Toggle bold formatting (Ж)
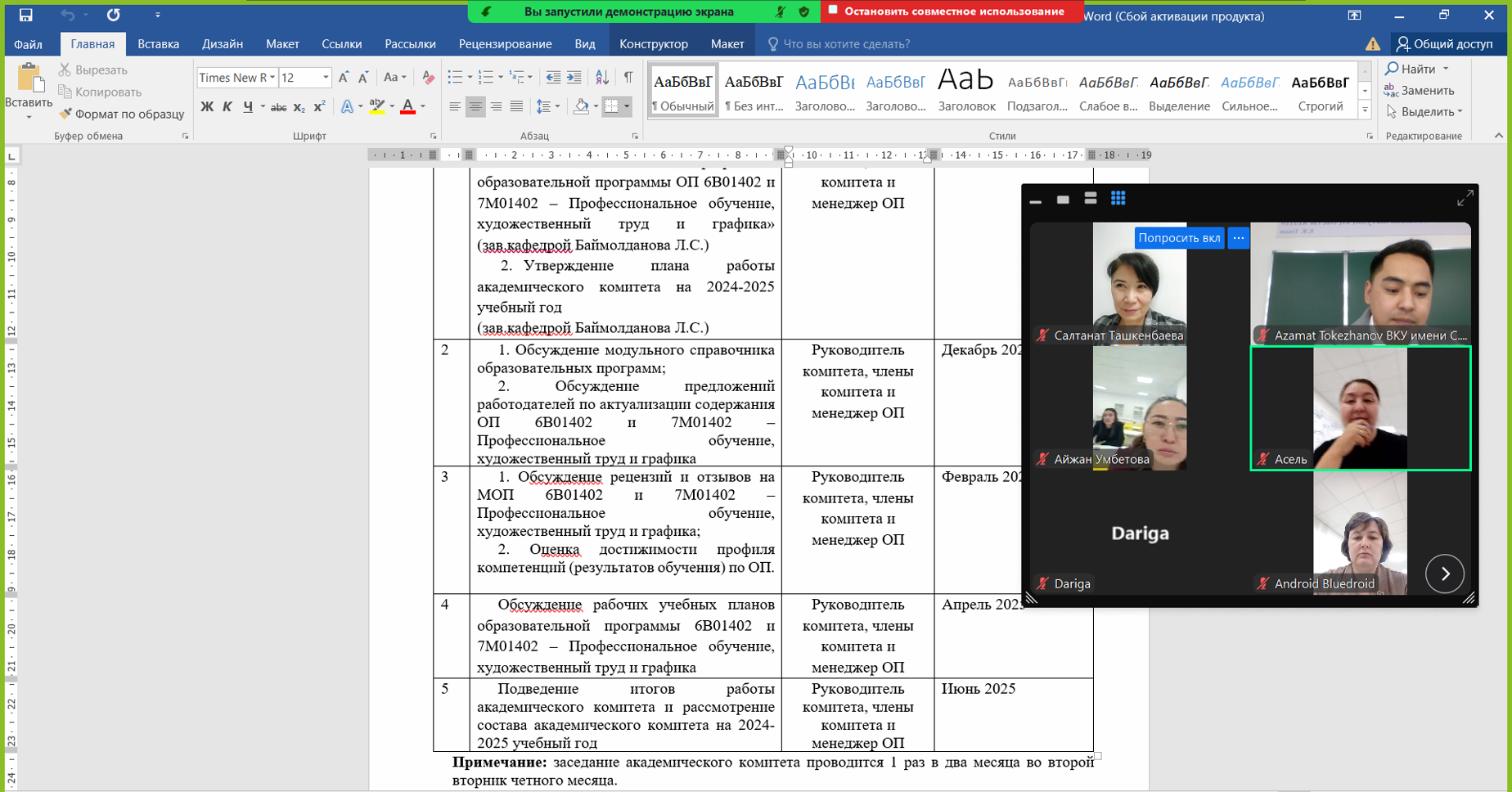This screenshot has width=1512, height=792. click(207, 106)
